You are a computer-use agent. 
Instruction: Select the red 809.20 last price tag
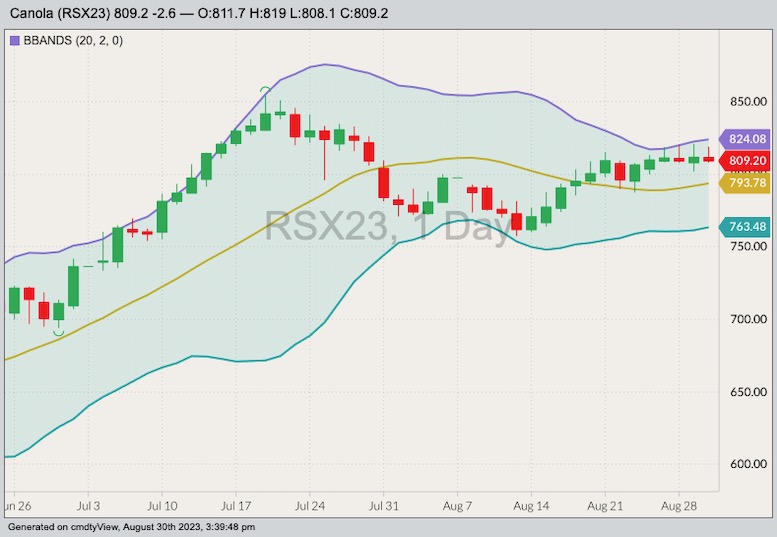click(x=745, y=161)
